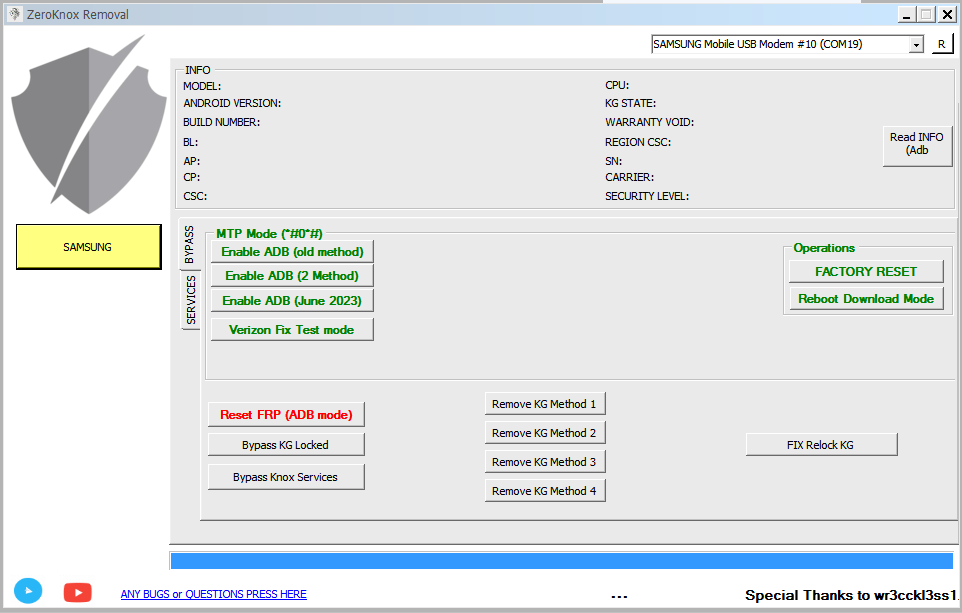This screenshot has width=962, height=613.
Task: Click the MTP Mode (*#0*#) group heading
Action: [x=269, y=234]
